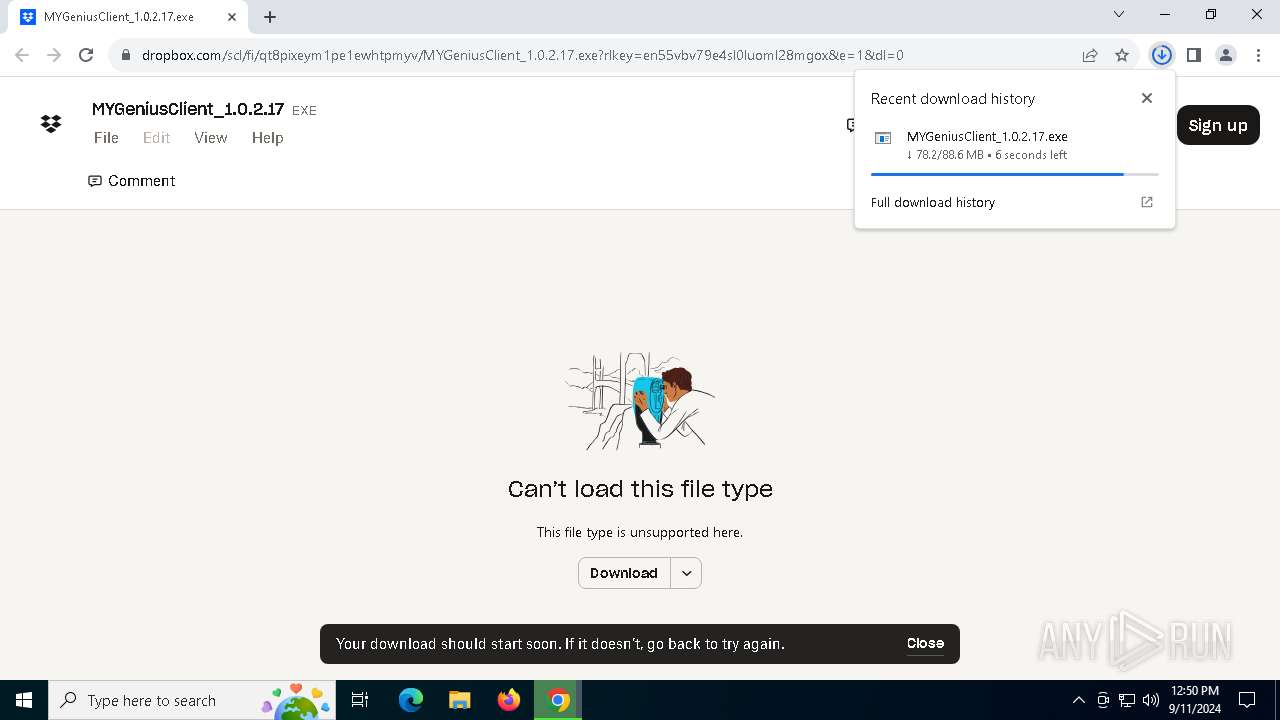Reload the page with the refresh icon

click(x=86, y=55)
